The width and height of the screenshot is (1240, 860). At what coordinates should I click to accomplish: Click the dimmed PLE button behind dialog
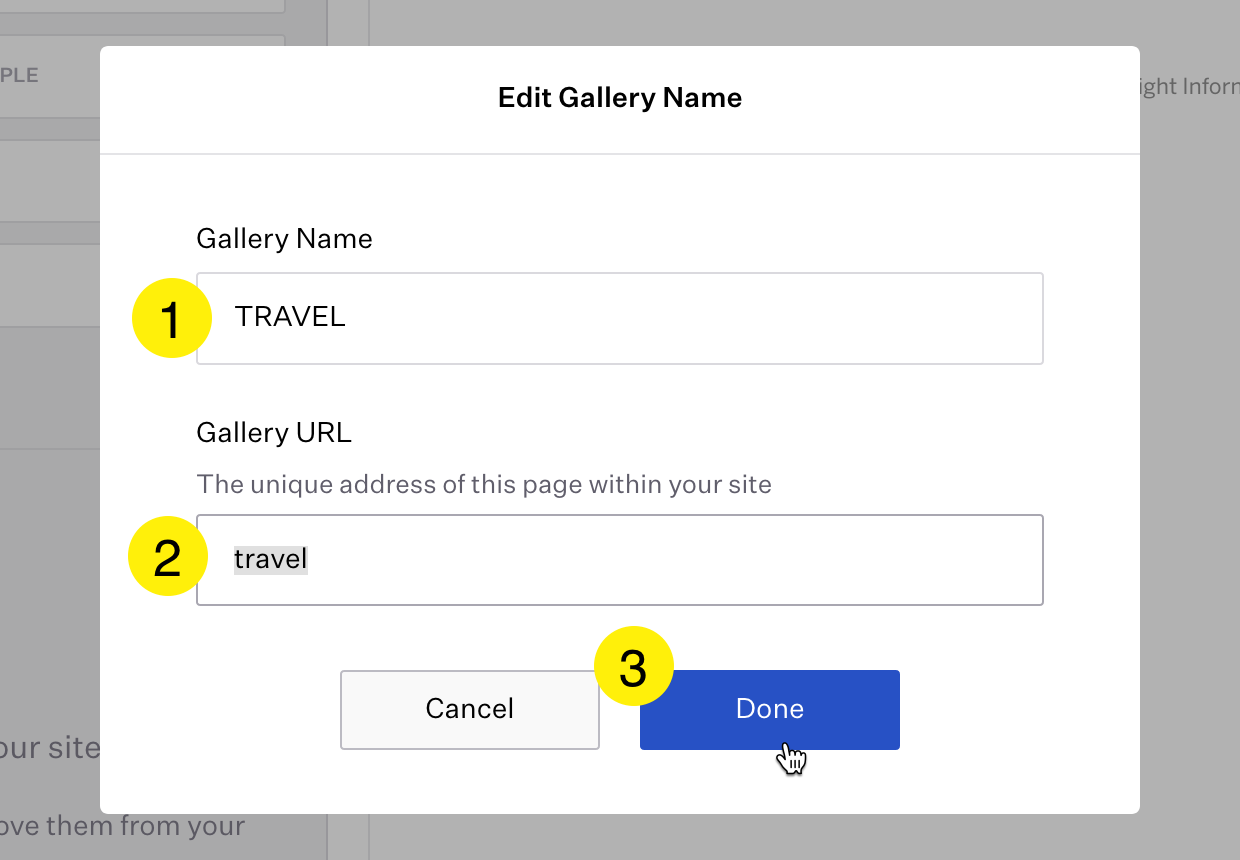point(40,76)
